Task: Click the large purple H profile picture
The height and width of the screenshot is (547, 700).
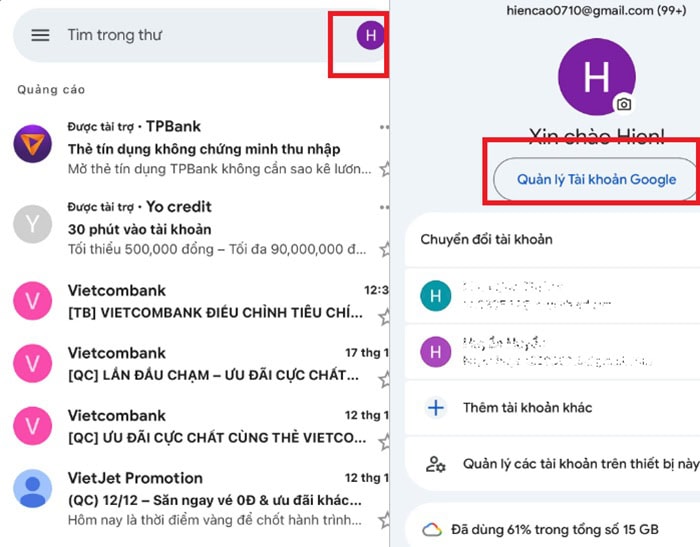Action: (596, 77)
